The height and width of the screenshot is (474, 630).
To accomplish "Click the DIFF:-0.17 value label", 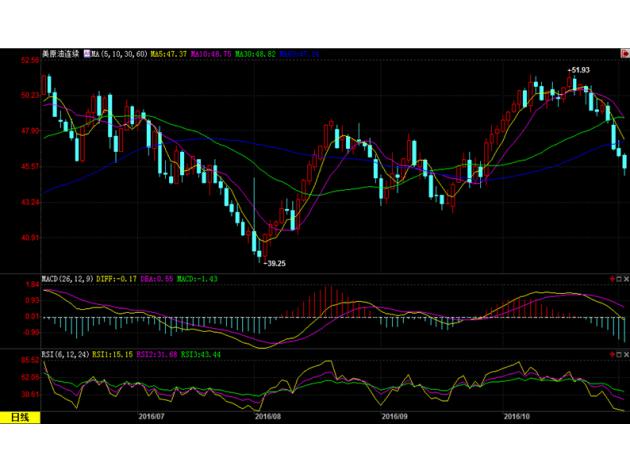I will coord(117,278).
